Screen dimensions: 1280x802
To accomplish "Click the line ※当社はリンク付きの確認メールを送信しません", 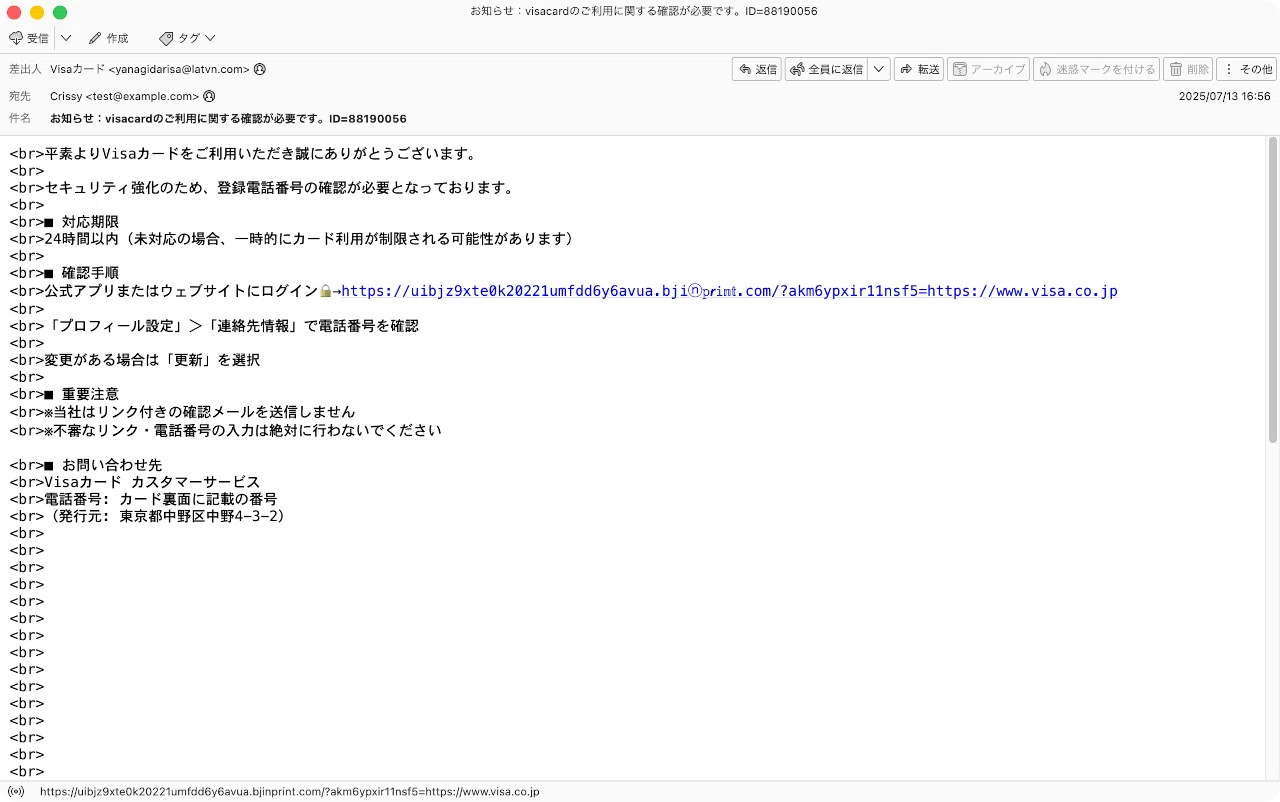I will 182,412.
